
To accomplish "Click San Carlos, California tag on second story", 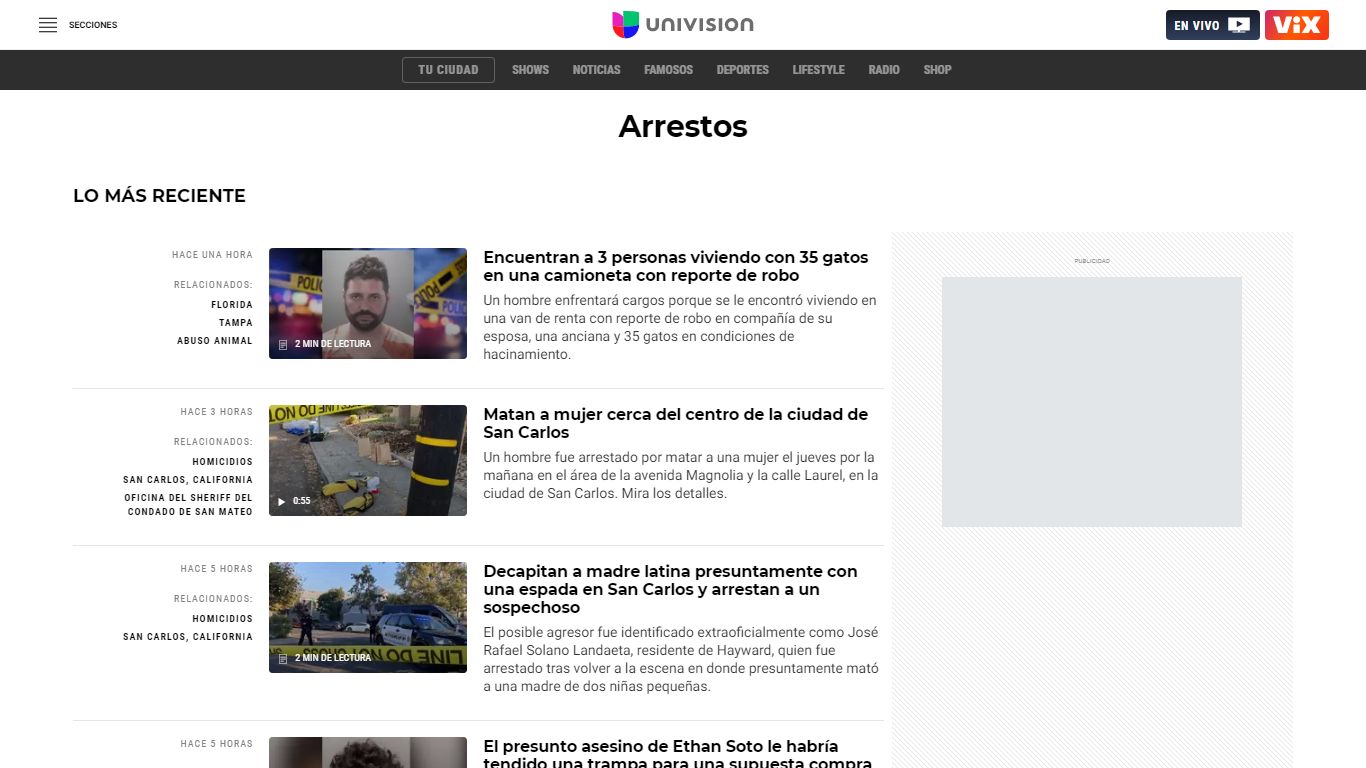I will tap(188, 480).
